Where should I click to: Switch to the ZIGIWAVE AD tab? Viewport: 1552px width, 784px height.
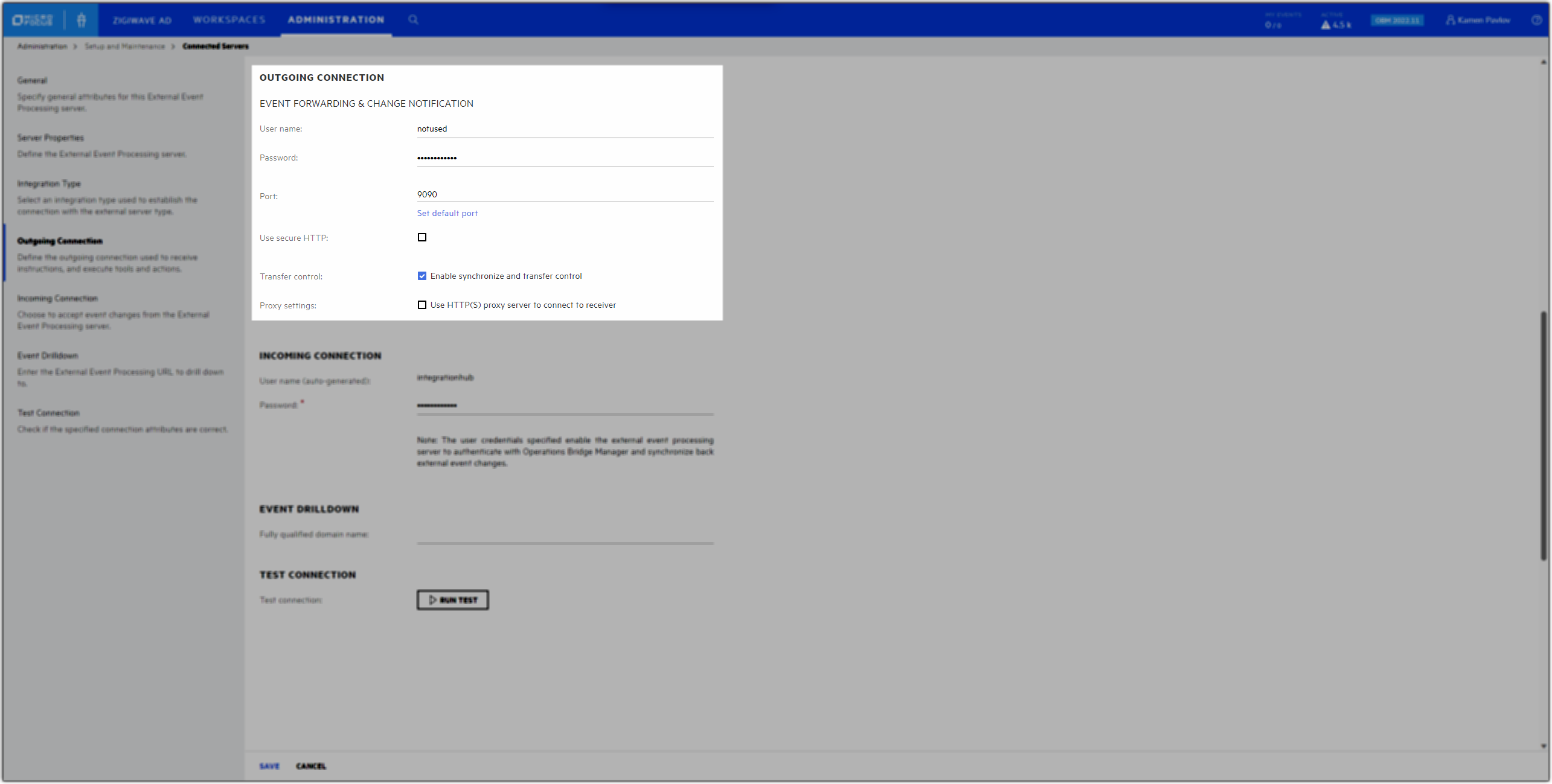click(x=142, y=20)
